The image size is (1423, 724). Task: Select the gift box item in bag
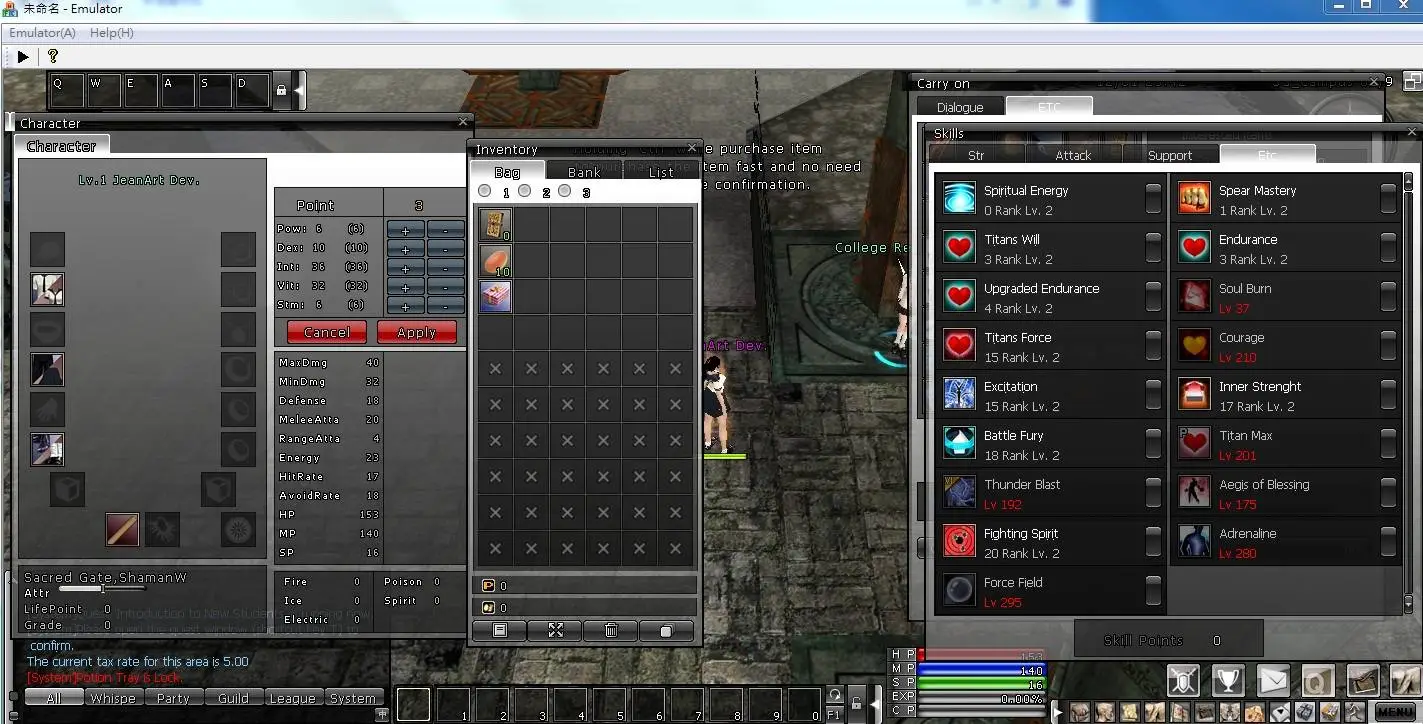click(x=496, y=296)
